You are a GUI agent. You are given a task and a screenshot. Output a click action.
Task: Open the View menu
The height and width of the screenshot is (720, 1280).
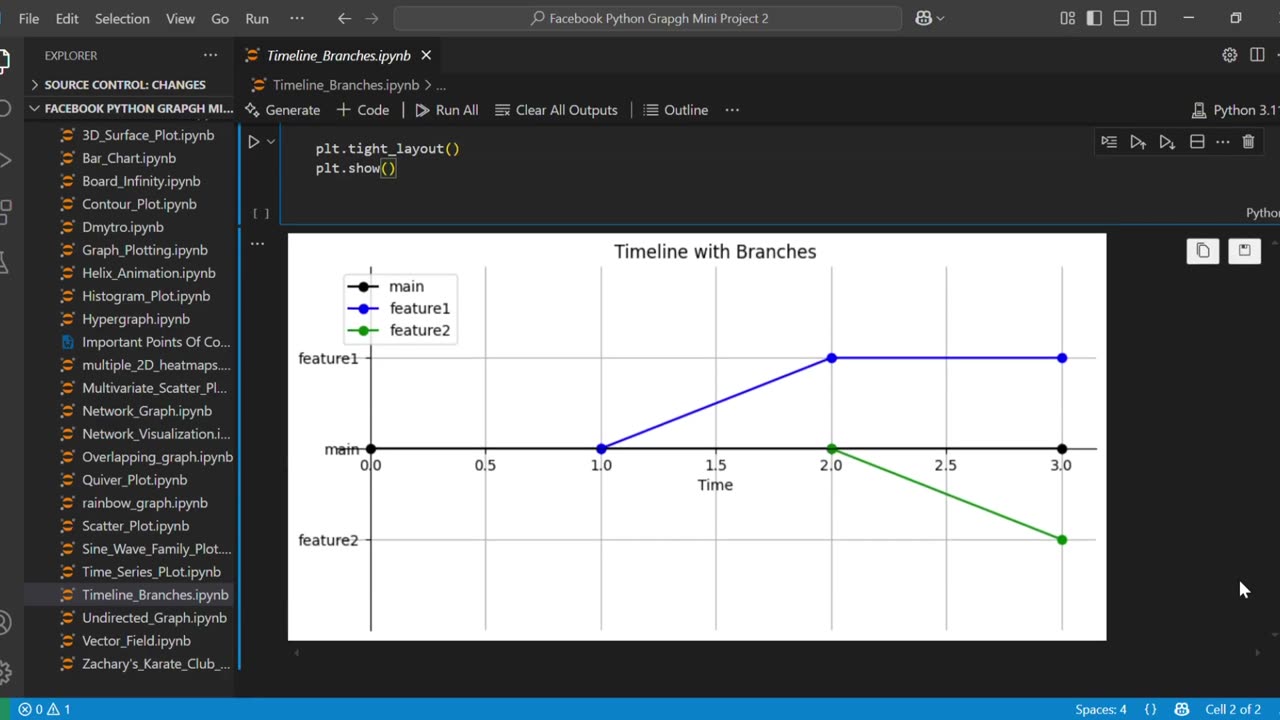180,18
